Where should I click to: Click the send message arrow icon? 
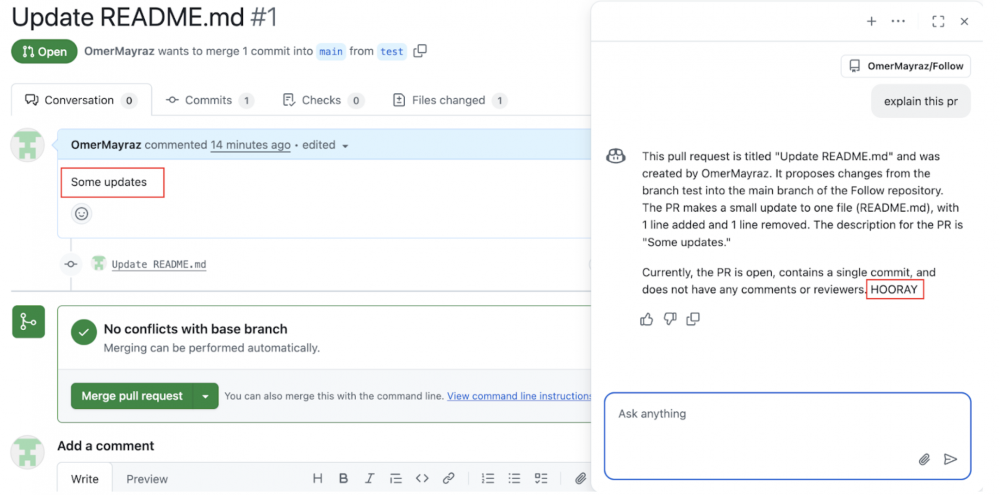click(x=950, y=459)
